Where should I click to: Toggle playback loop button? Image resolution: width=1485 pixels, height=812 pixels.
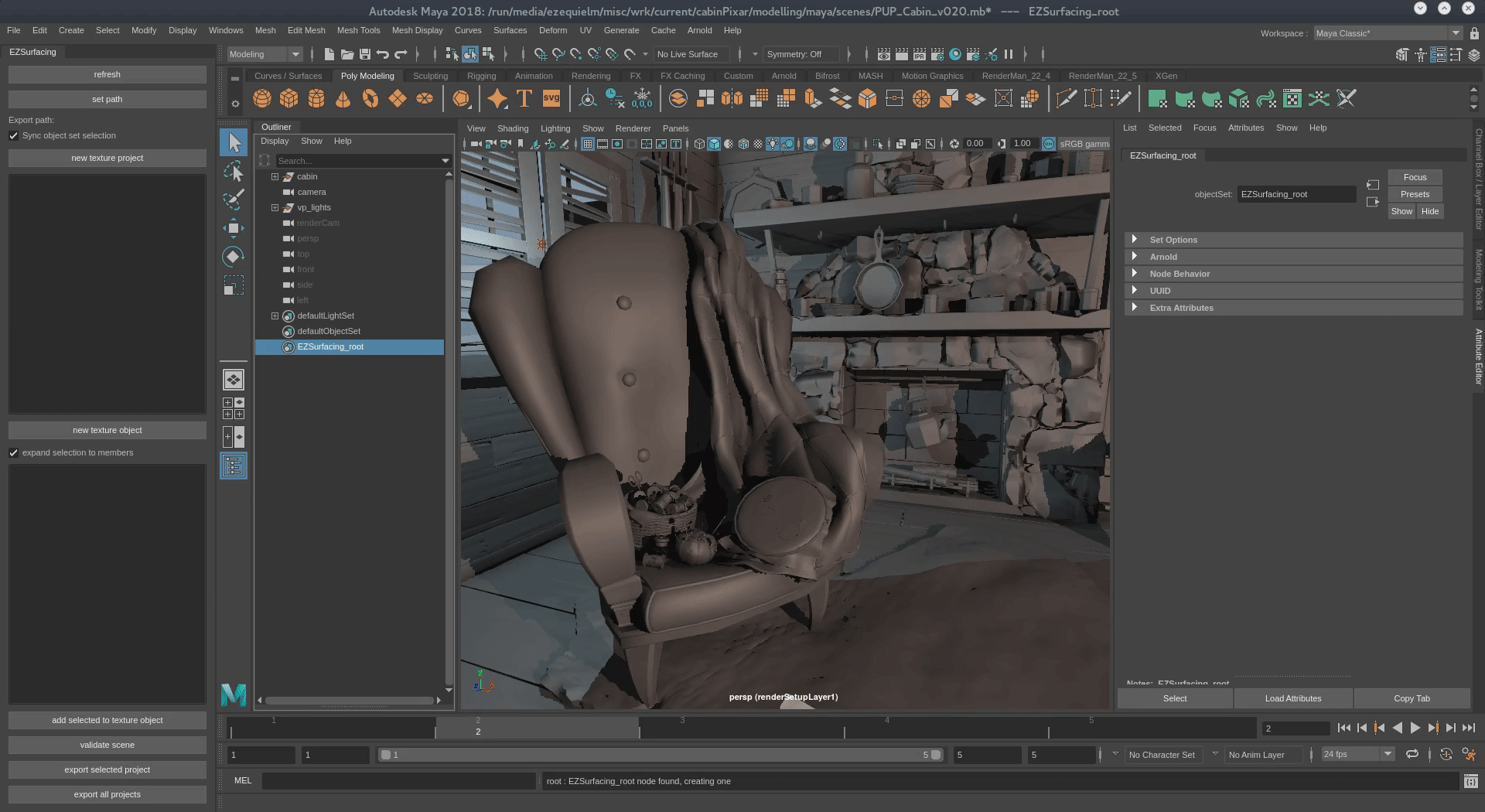click(1412, 754)
